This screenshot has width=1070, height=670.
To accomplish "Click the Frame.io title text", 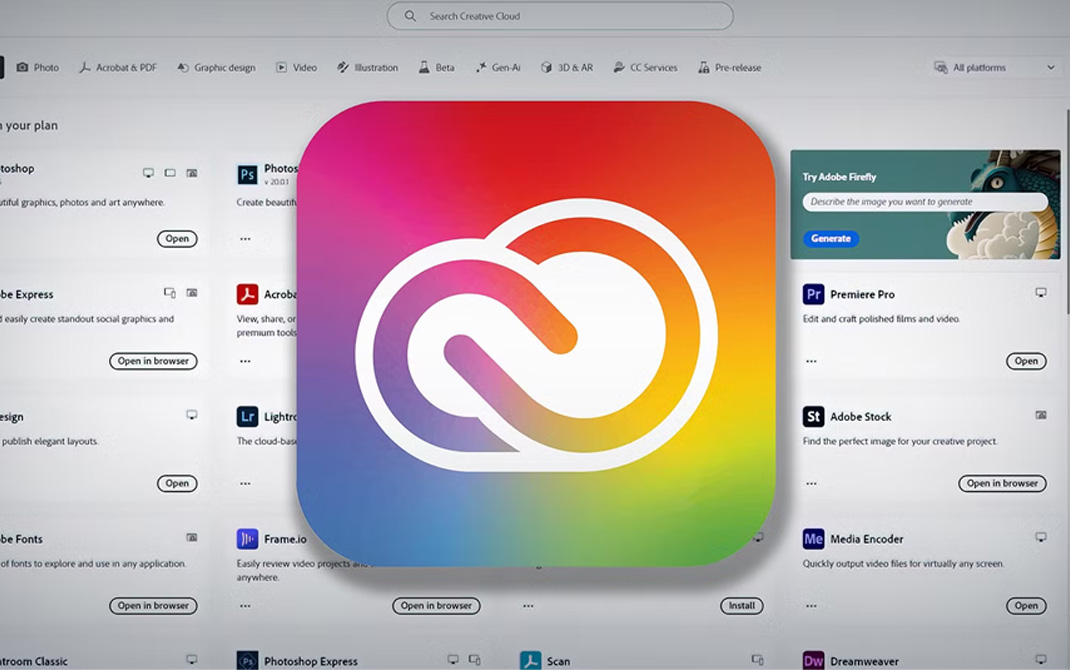I will [x=285, y=539].
